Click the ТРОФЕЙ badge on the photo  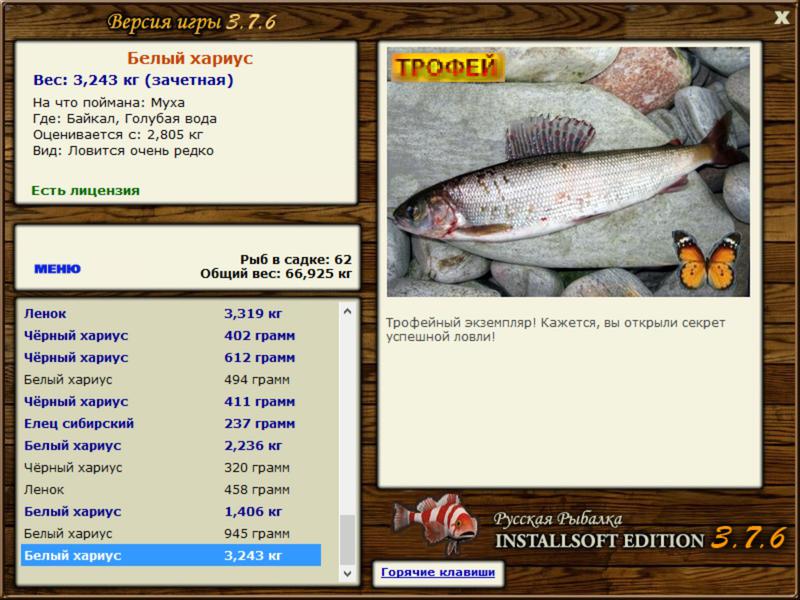447,67
